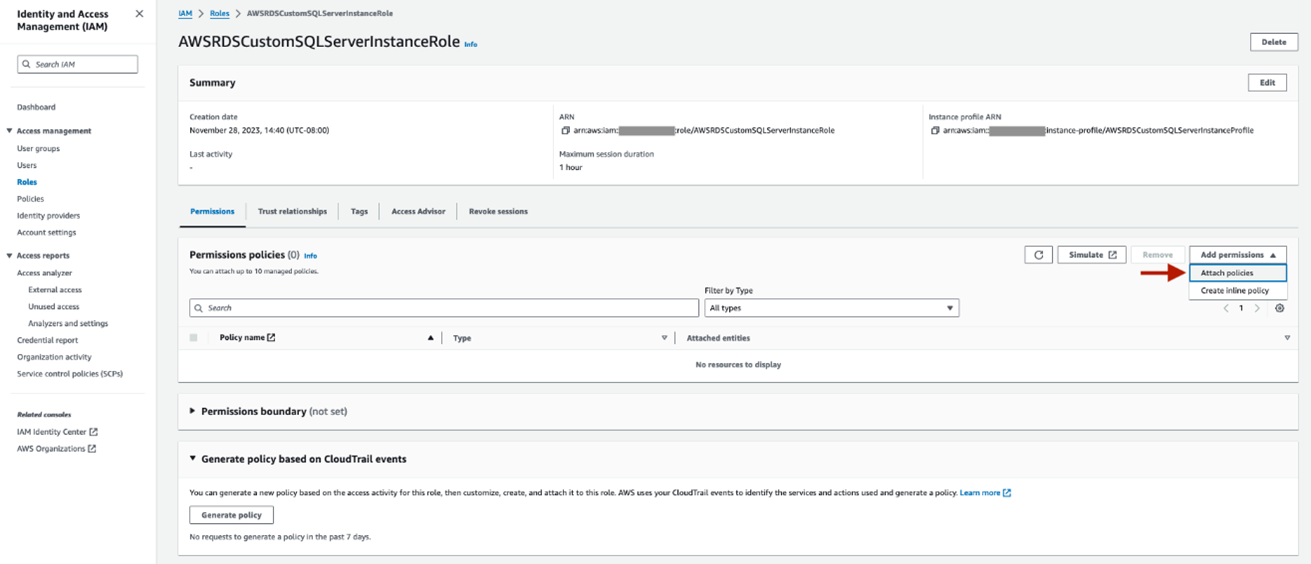Open Unused access
The image size is (1311, 564).
54,307
